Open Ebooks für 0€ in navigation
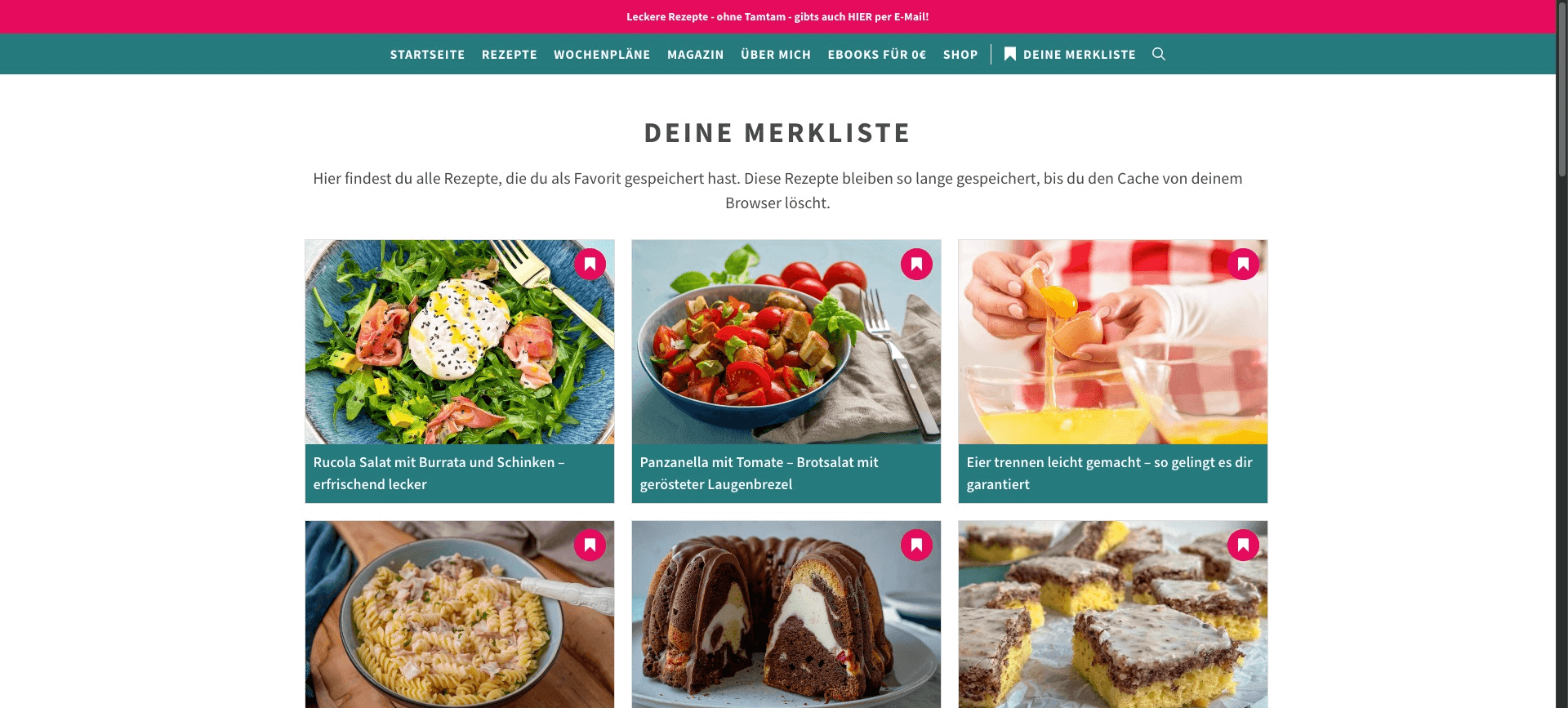The image size is (1568, 708). pos(877,55)
